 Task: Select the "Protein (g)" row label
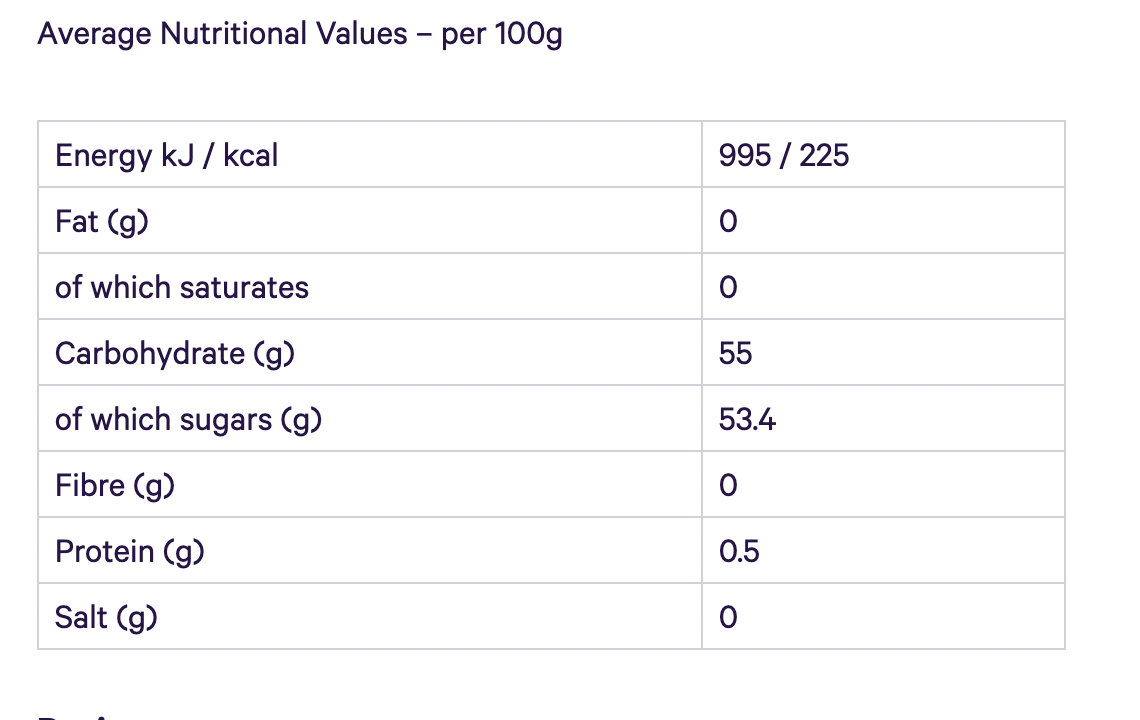pos(130,551)
